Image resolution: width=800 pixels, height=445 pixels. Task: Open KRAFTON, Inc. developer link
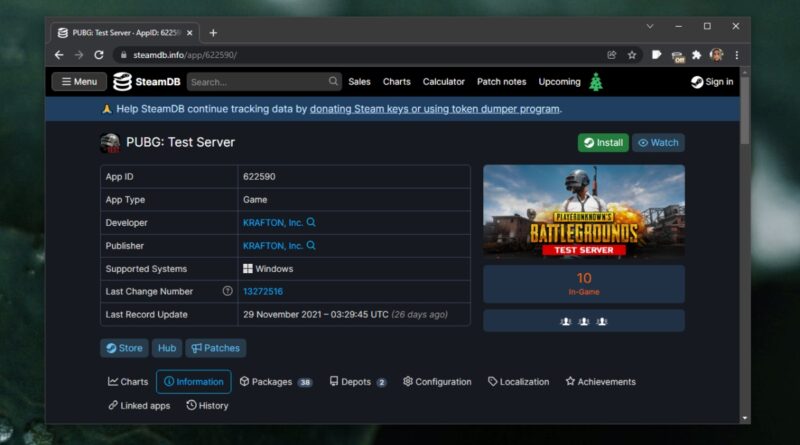point(272,222)
